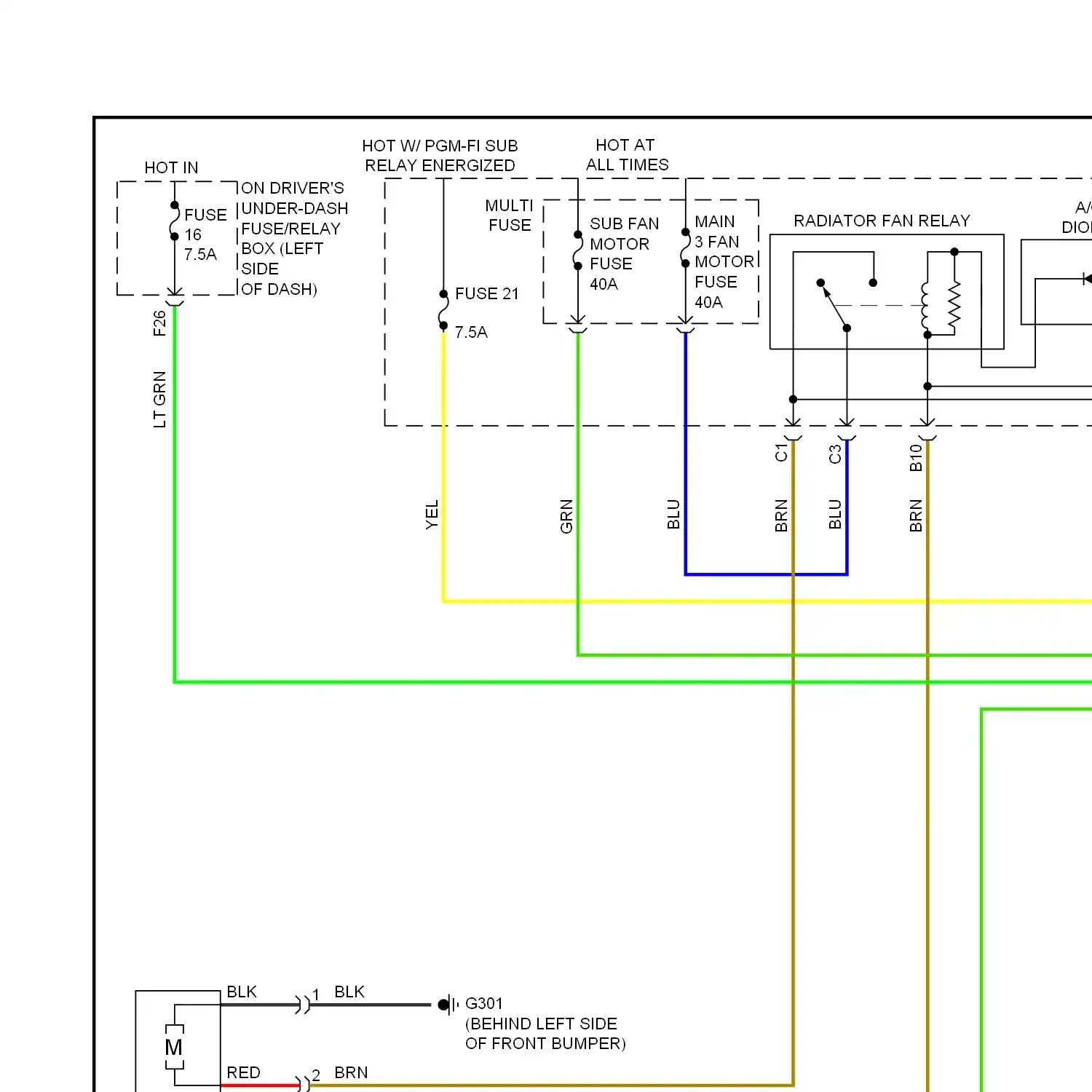The height and width of the screenshot is (1092, 1092).
Task: Click the 'B10' connector label
Action: point(916,458)
